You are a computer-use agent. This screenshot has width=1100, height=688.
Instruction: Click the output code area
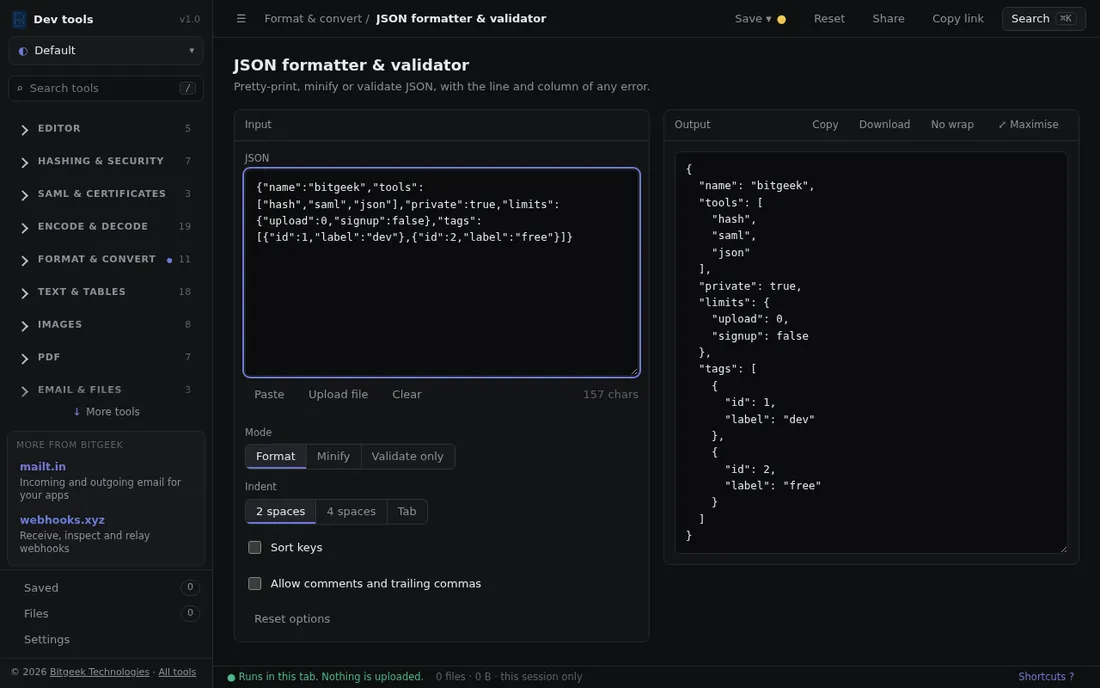pyautogui.click(x=871, y=352)
